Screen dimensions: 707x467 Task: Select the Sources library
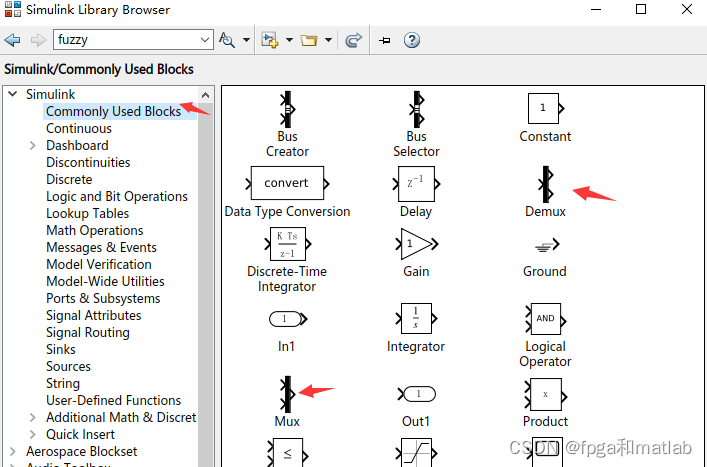tap(68, 366)
